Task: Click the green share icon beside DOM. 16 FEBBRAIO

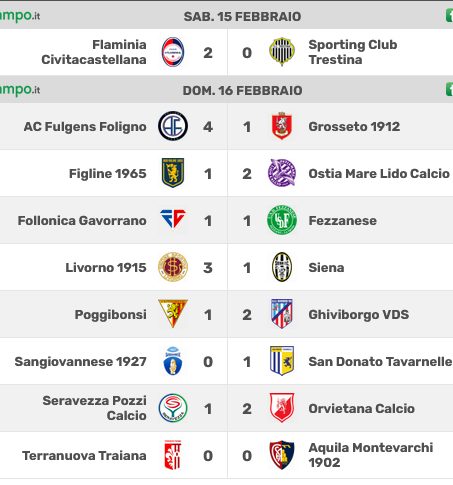Action: [x=449, y=90]
